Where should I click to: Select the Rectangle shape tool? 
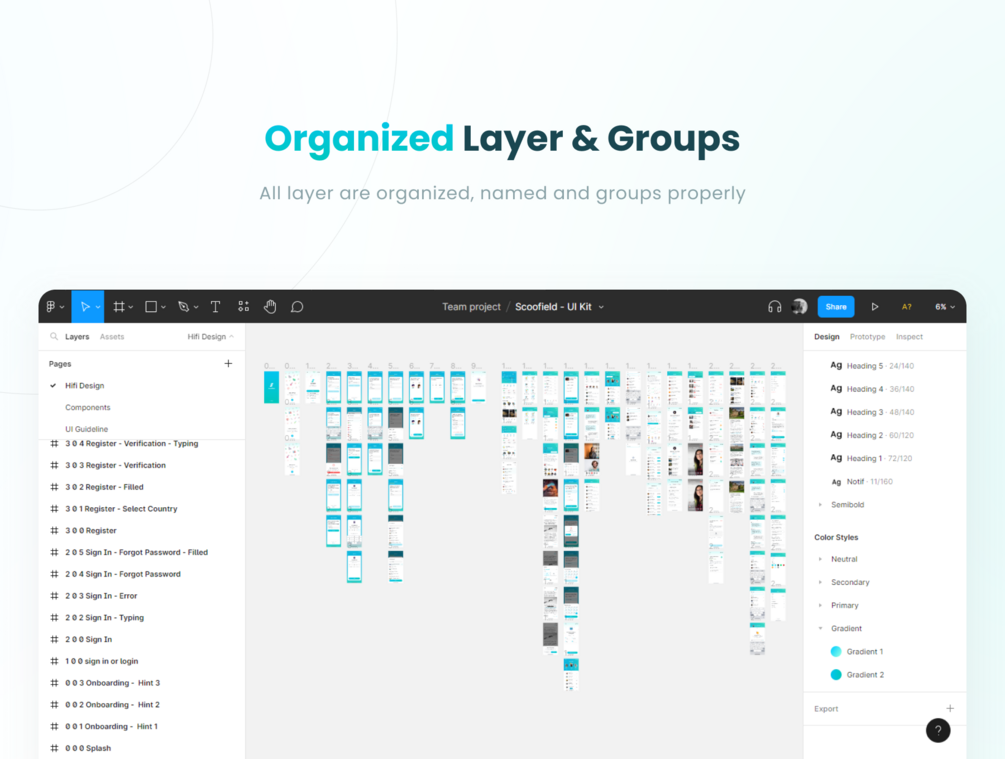click(x=151, y=306)
